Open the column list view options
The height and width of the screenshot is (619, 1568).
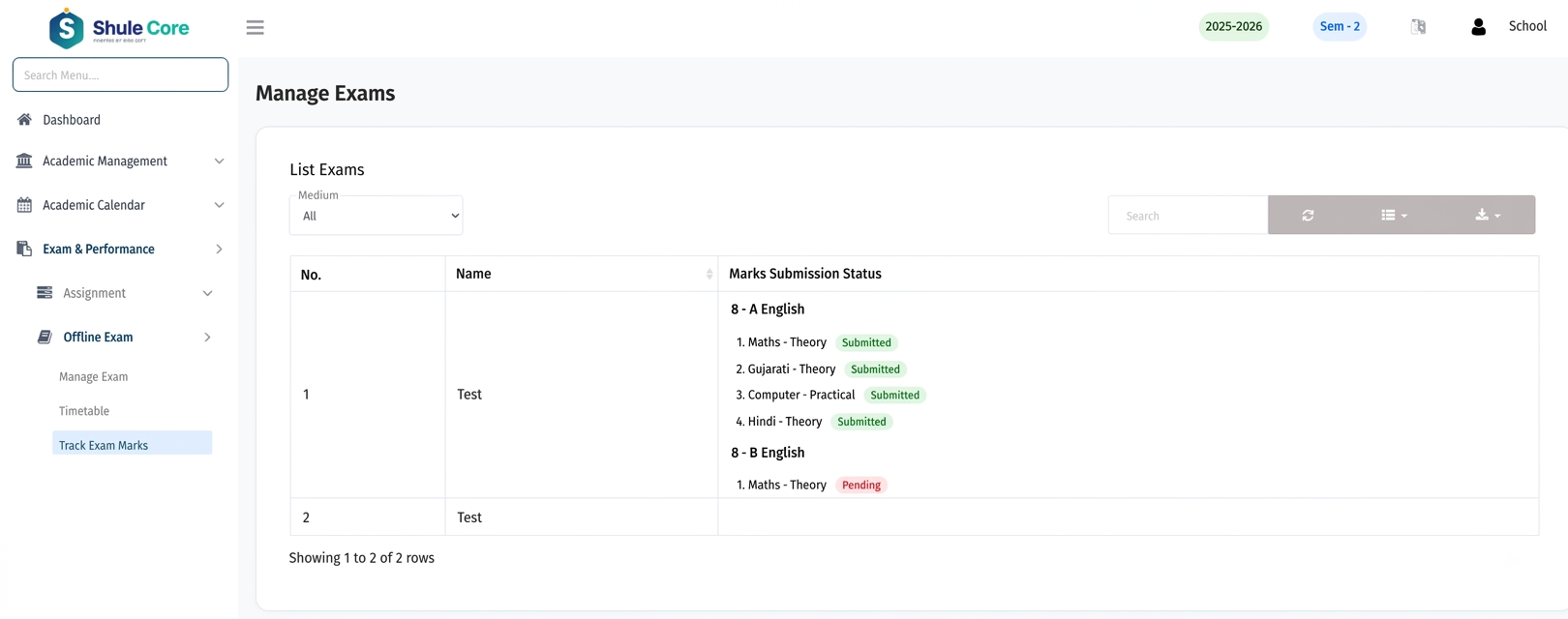point(1394,215)
